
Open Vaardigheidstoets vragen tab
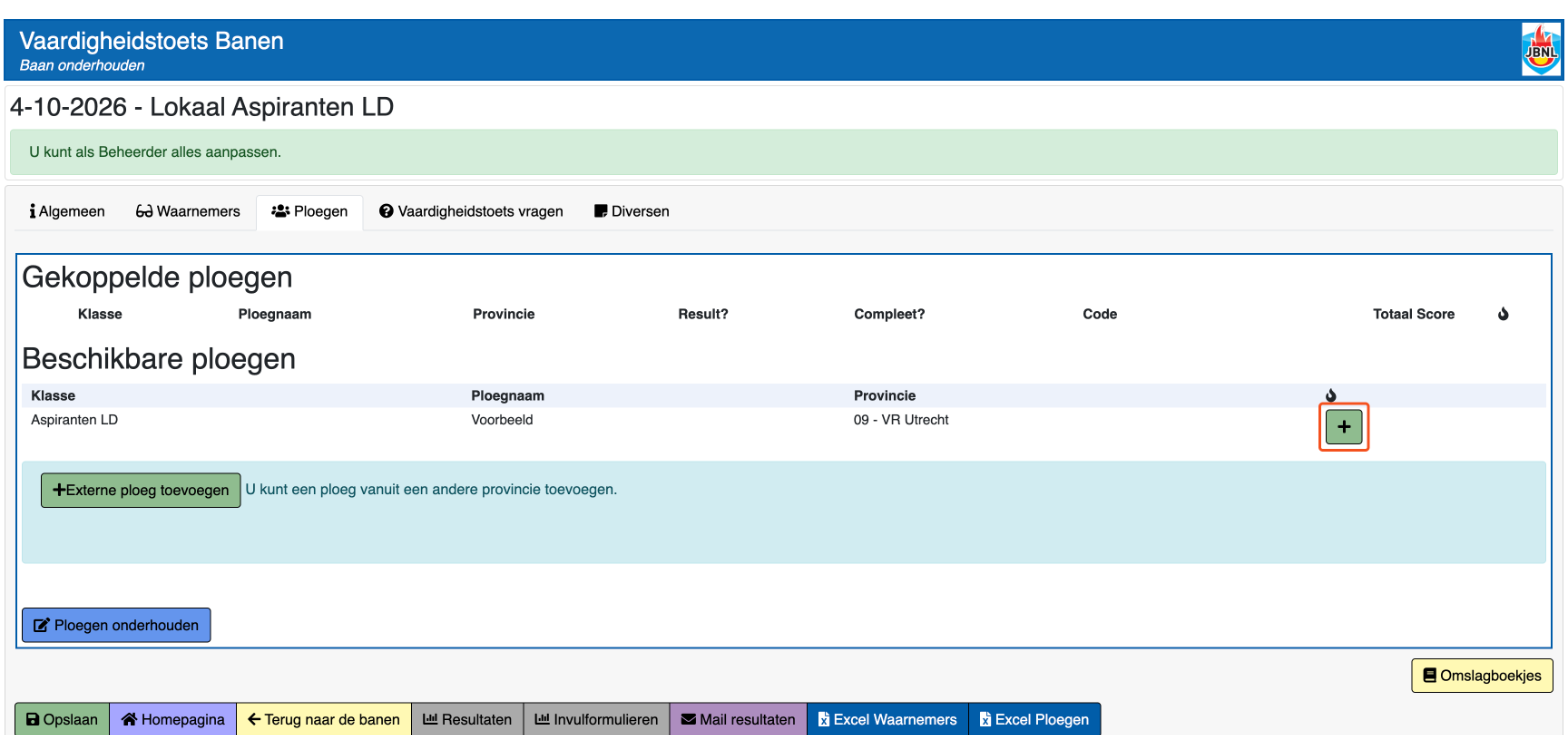tap(471, 211)
